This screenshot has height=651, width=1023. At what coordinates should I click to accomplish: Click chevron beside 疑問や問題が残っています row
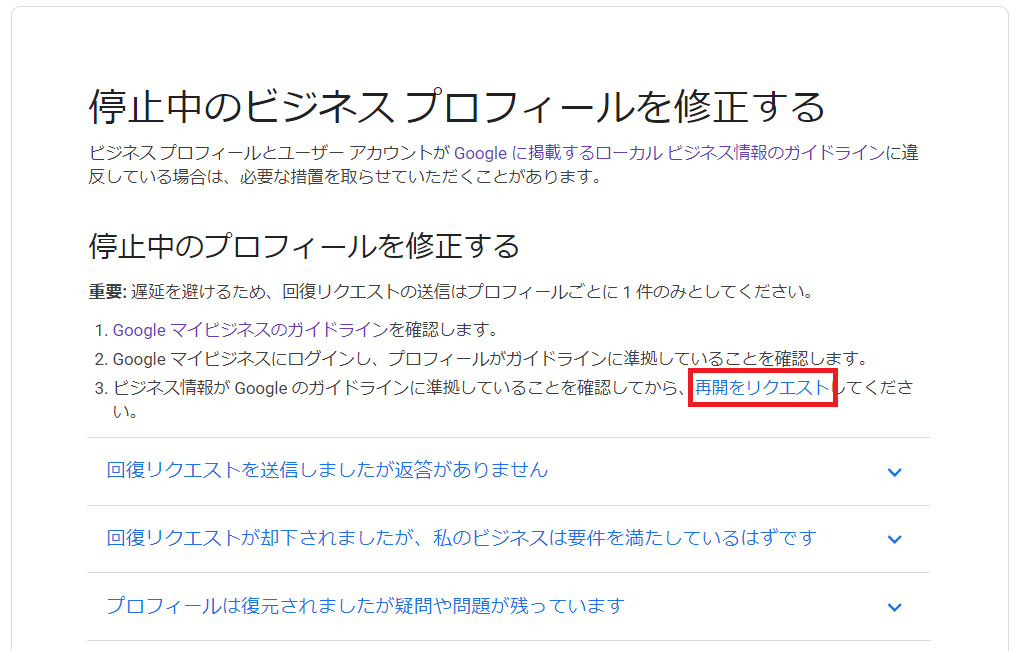(x=894, y=607)
